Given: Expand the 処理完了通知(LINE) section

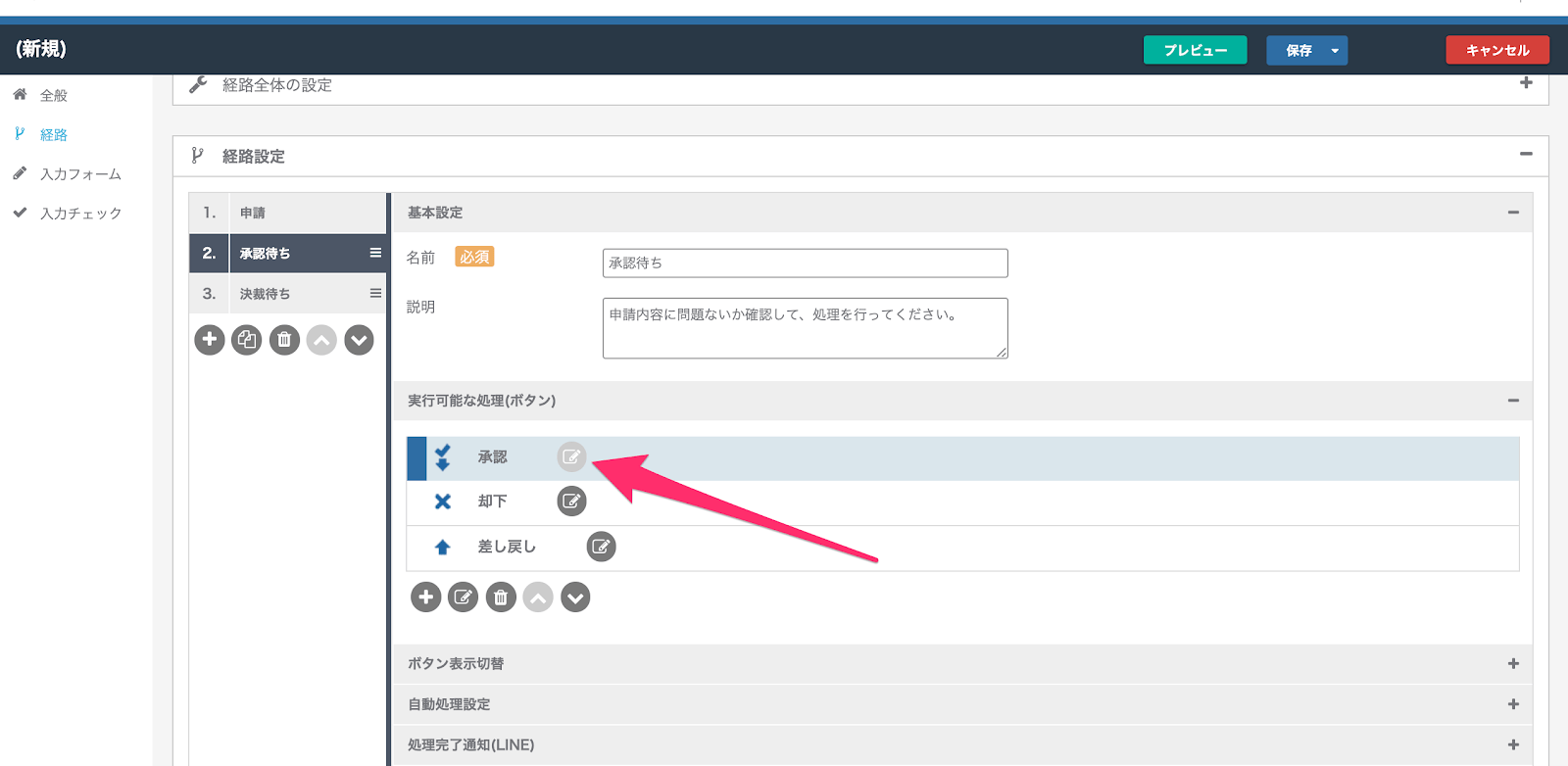Looking at the screenshot, I should [1513, 745].
